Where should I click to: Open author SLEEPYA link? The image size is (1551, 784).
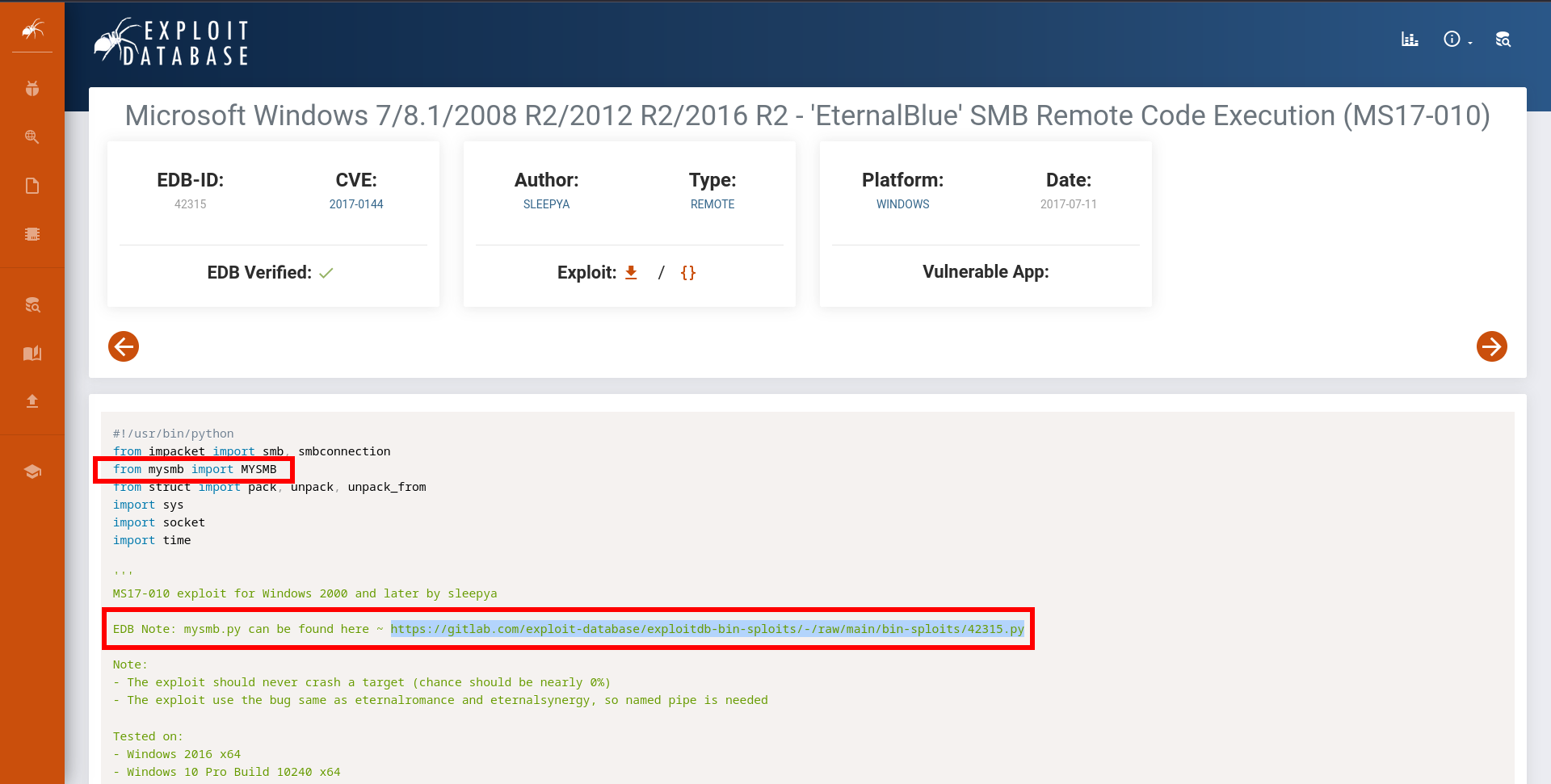(x=546, y=204)
